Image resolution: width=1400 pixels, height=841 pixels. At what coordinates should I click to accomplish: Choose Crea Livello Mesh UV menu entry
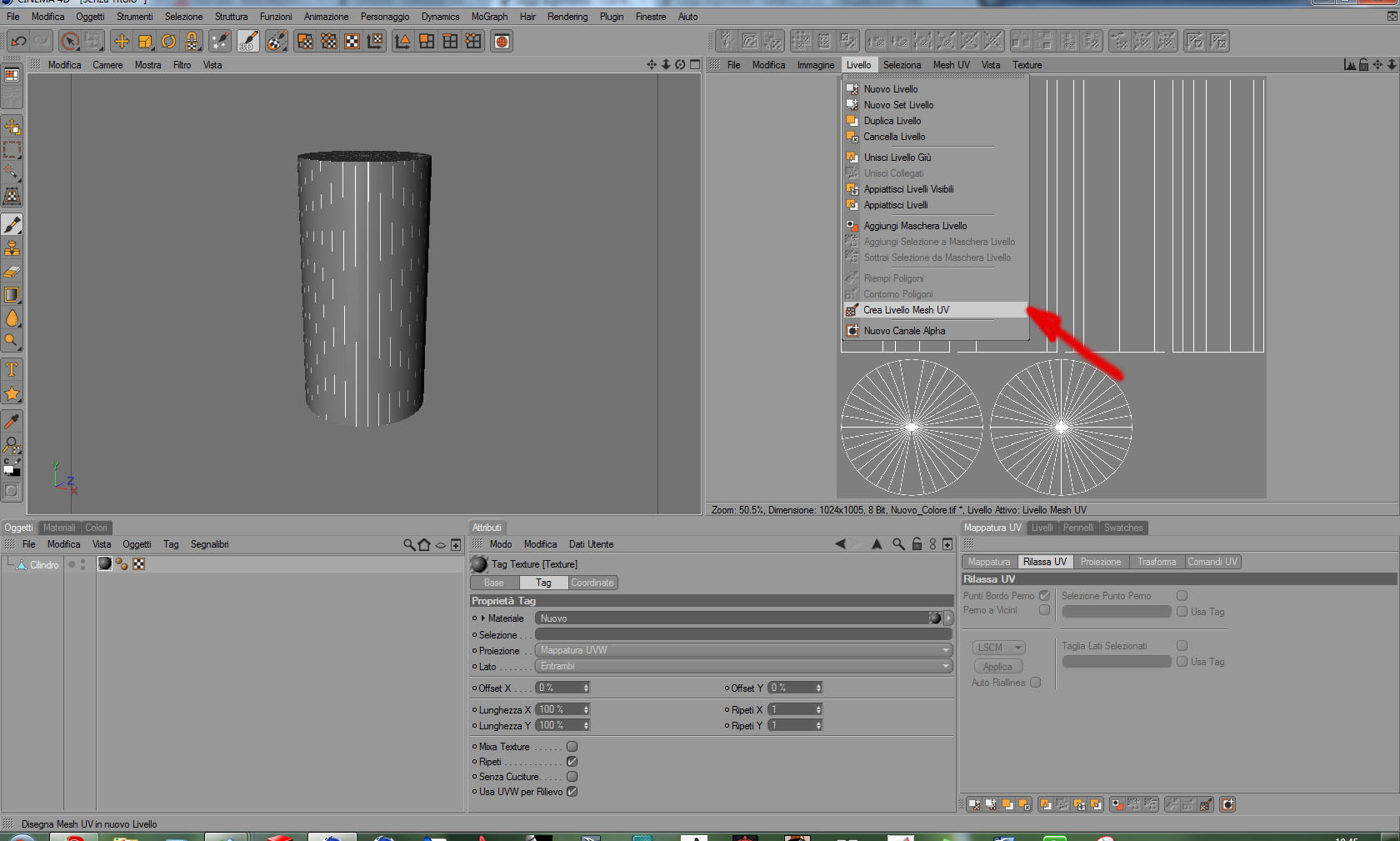906,310
